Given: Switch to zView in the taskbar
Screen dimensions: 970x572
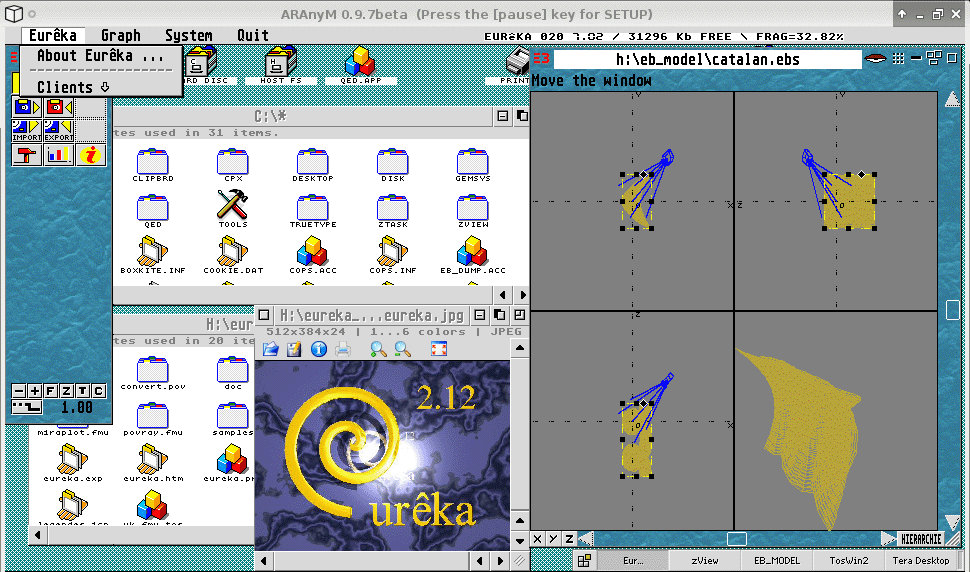Looking at the screenshot, I should click(705, 560).
